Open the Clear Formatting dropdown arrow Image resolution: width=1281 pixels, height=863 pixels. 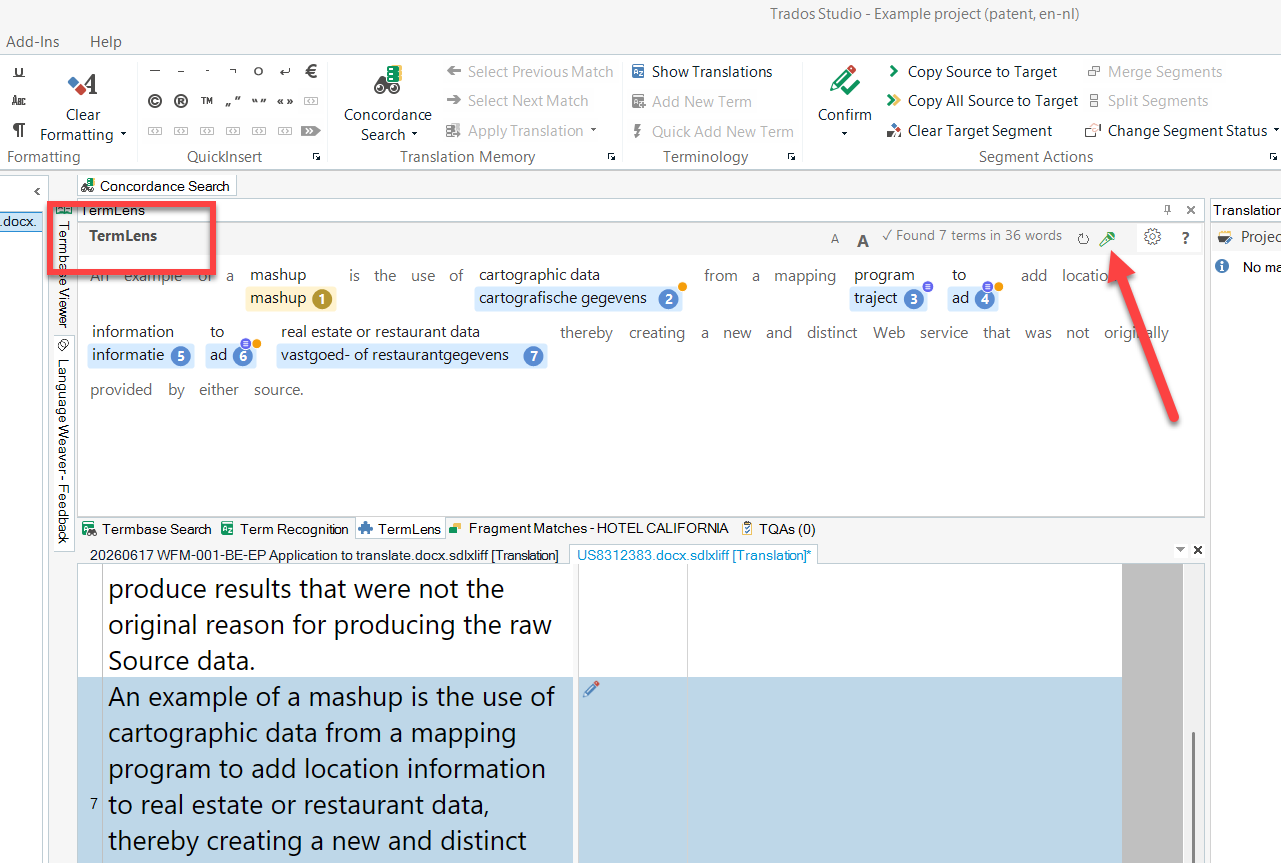coord(123,135)
